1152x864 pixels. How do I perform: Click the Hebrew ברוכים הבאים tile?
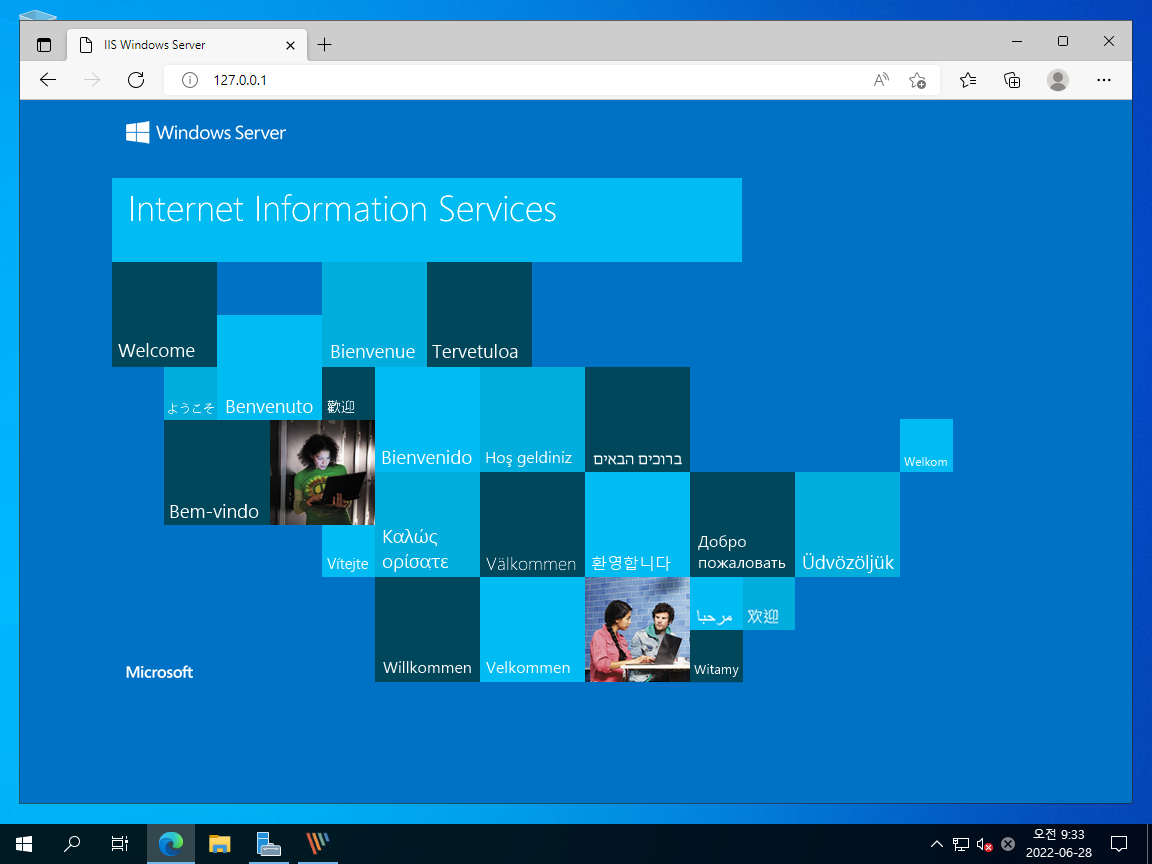point(638,420)
